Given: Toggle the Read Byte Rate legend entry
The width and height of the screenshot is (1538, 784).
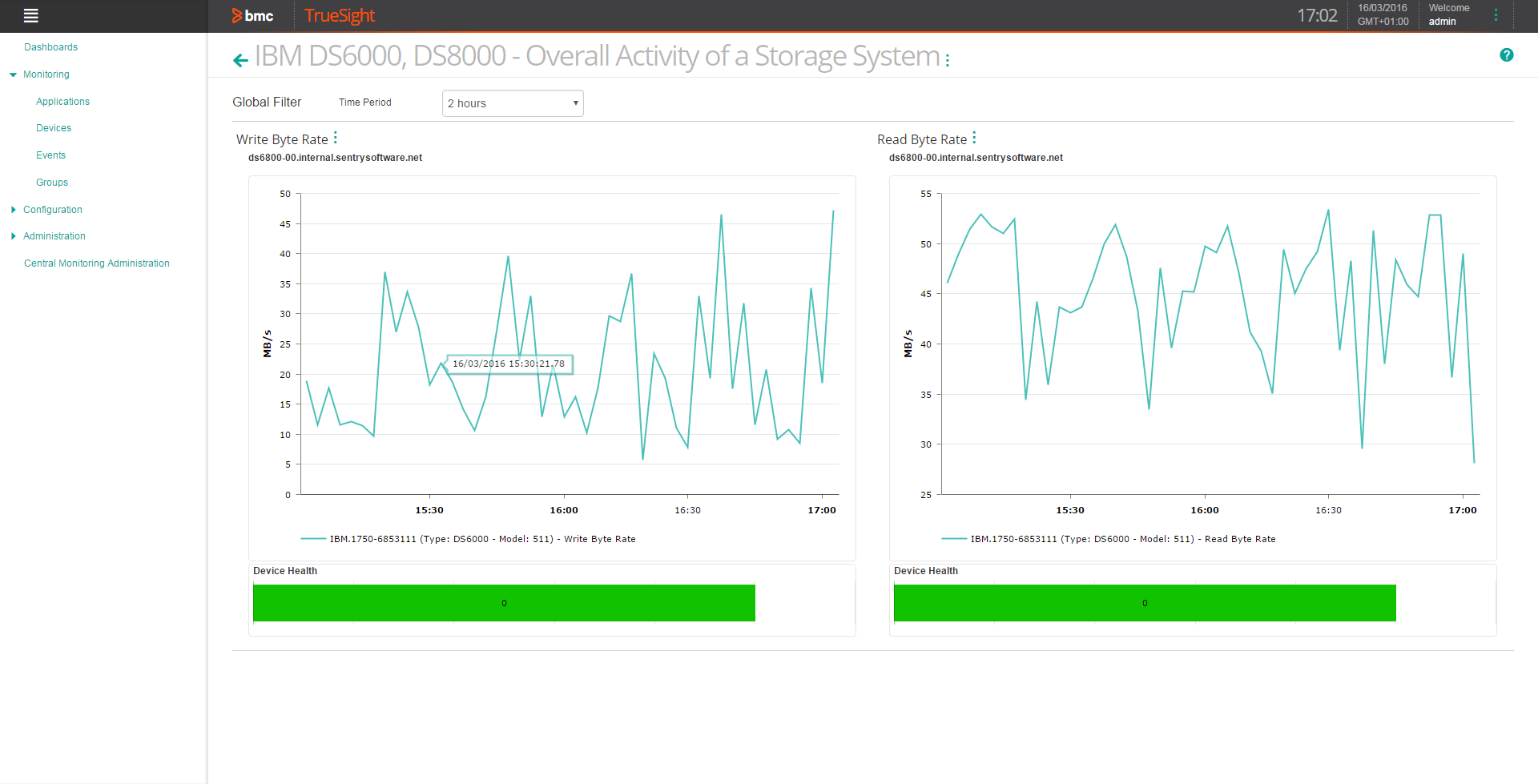Looking at the screenshot, I should click(1109, 539).
